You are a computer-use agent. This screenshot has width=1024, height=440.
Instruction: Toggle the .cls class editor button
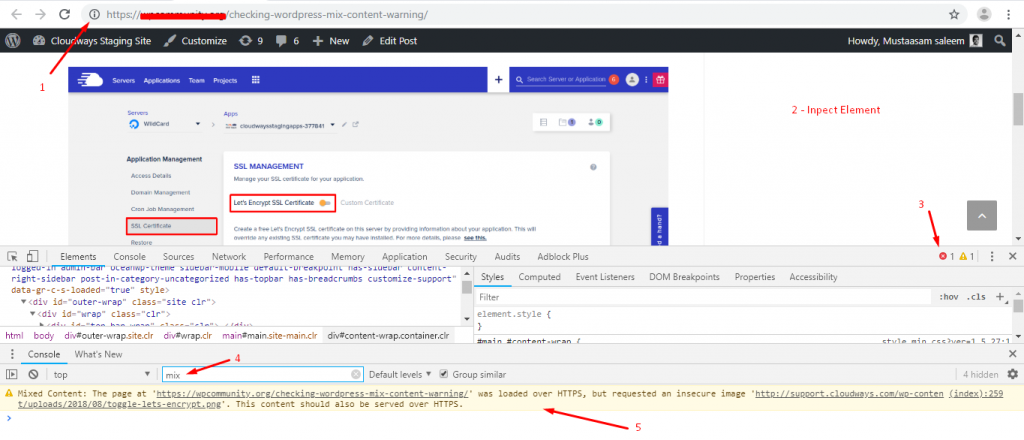pos(975,297)
